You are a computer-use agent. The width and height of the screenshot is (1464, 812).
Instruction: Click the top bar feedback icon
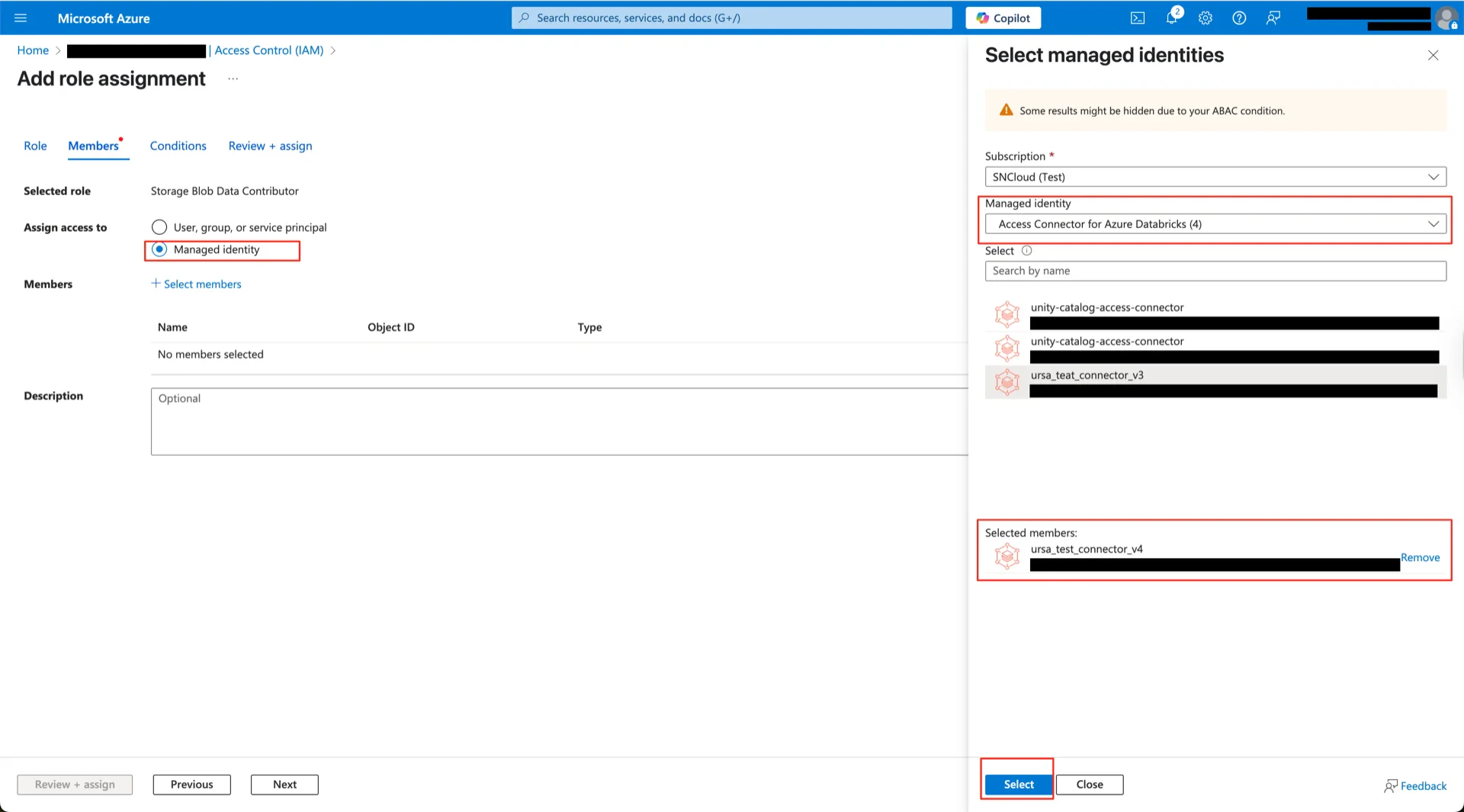point(1273,18)
